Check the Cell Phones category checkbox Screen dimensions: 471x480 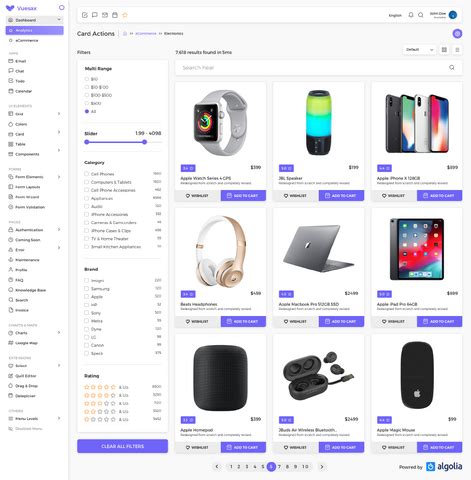coord(86,174)
